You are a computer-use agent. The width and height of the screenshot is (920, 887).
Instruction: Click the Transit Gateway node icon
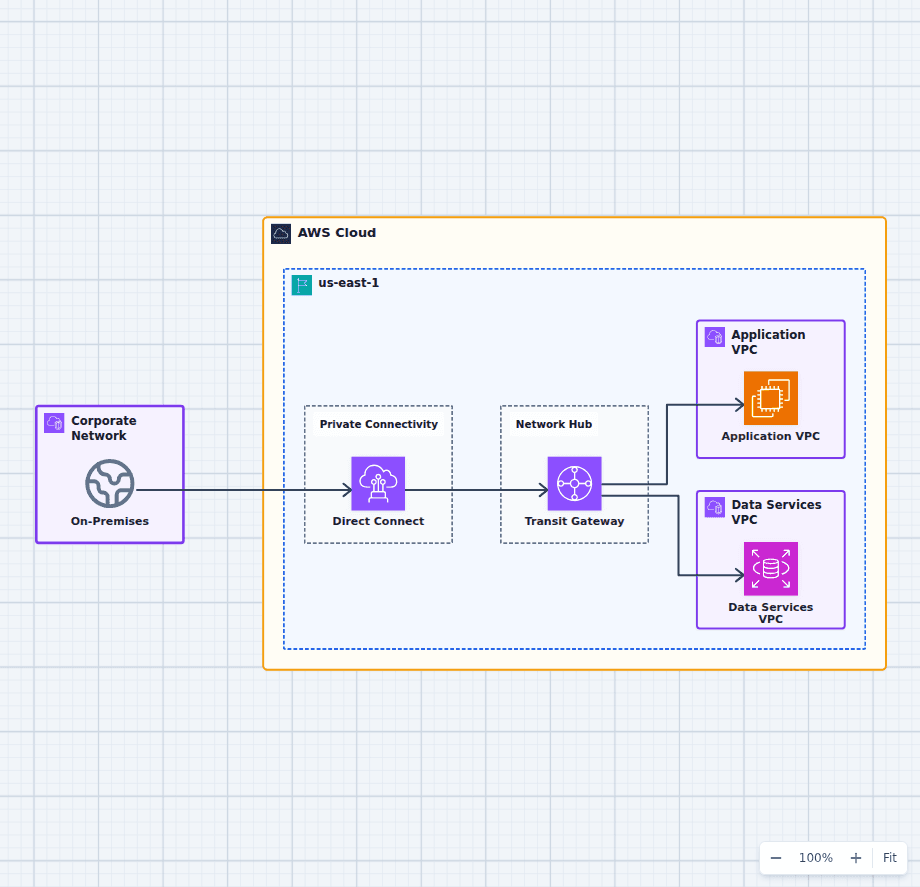point(574,483)
